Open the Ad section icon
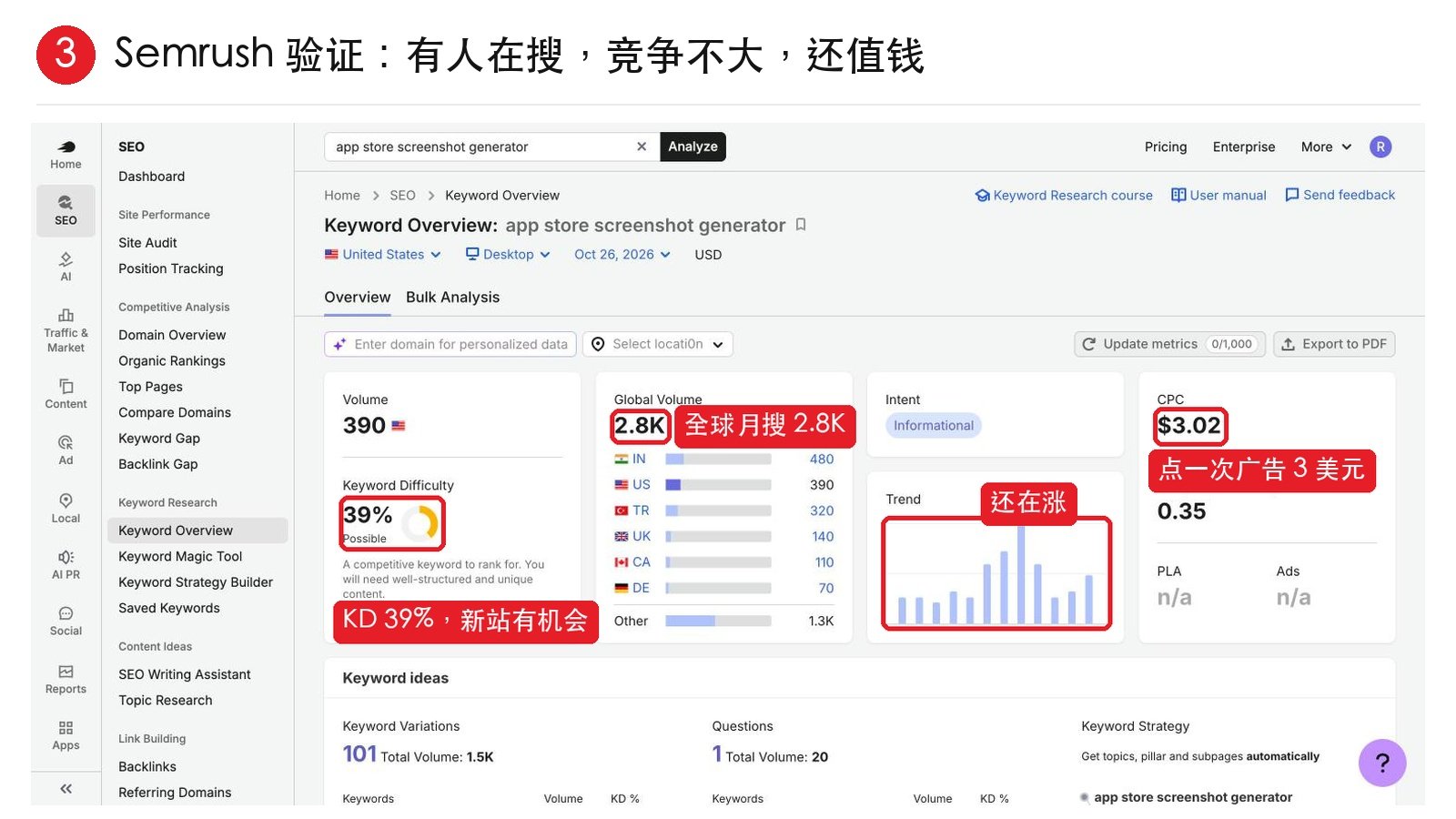This screenshot has width=1456, height=819. click(66, 450)
